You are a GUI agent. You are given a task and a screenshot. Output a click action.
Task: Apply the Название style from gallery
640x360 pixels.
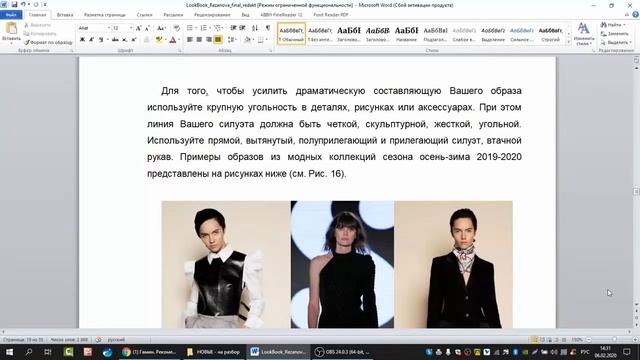406,34
